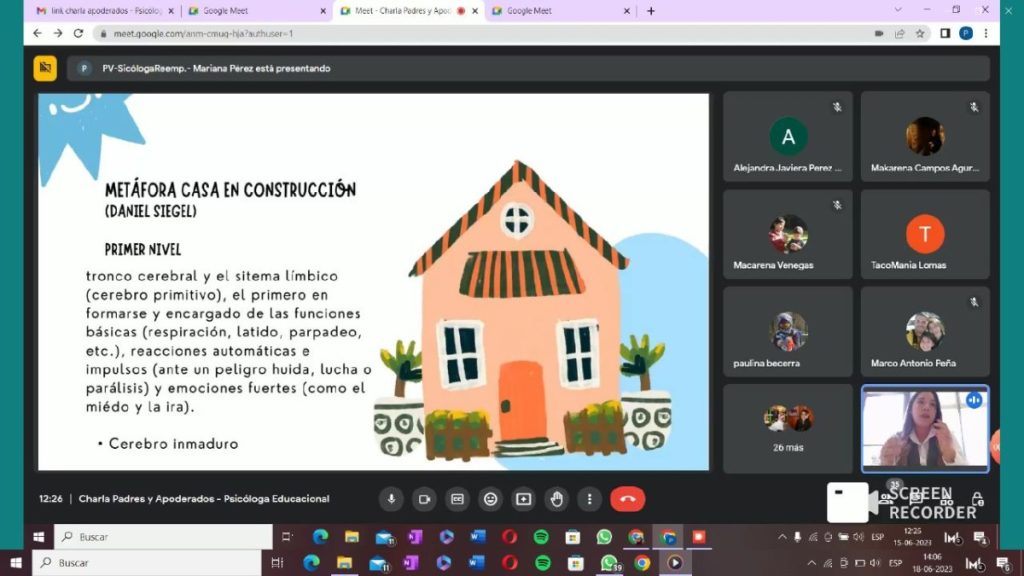Image resolution: width=1024 pixels, height=576 pixels.
Task: Send an emoji reaction in the meeting
Action: coord(490,499)
